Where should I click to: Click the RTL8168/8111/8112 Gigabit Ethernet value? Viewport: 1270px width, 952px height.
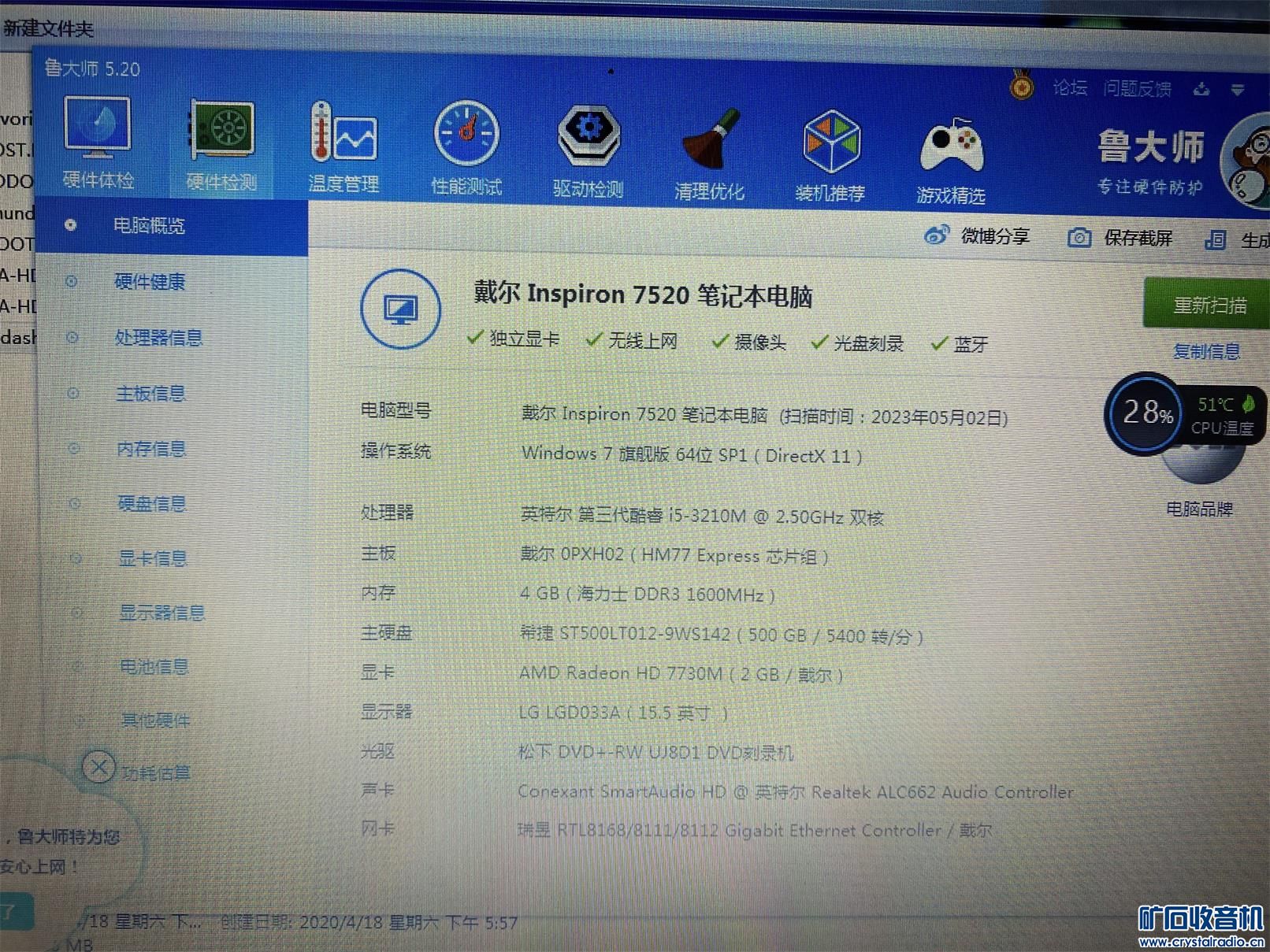pos(754,830)
